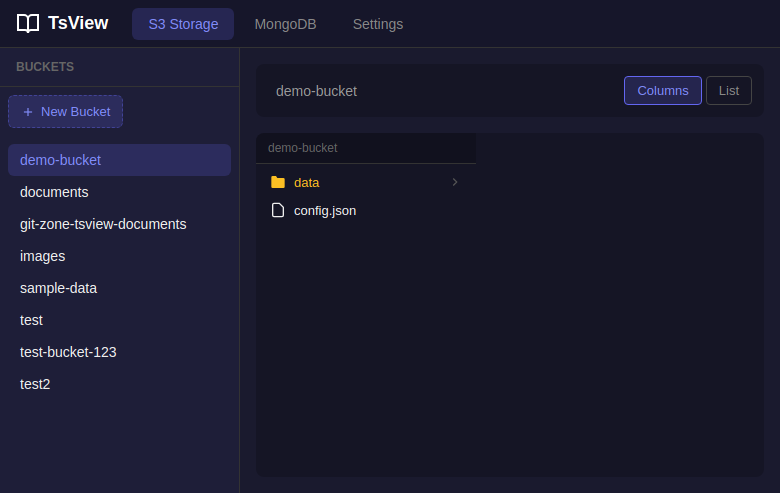Click the demo-bucket breadcrumb path title
Screen dimensions: 780x493
pos(316,91)
